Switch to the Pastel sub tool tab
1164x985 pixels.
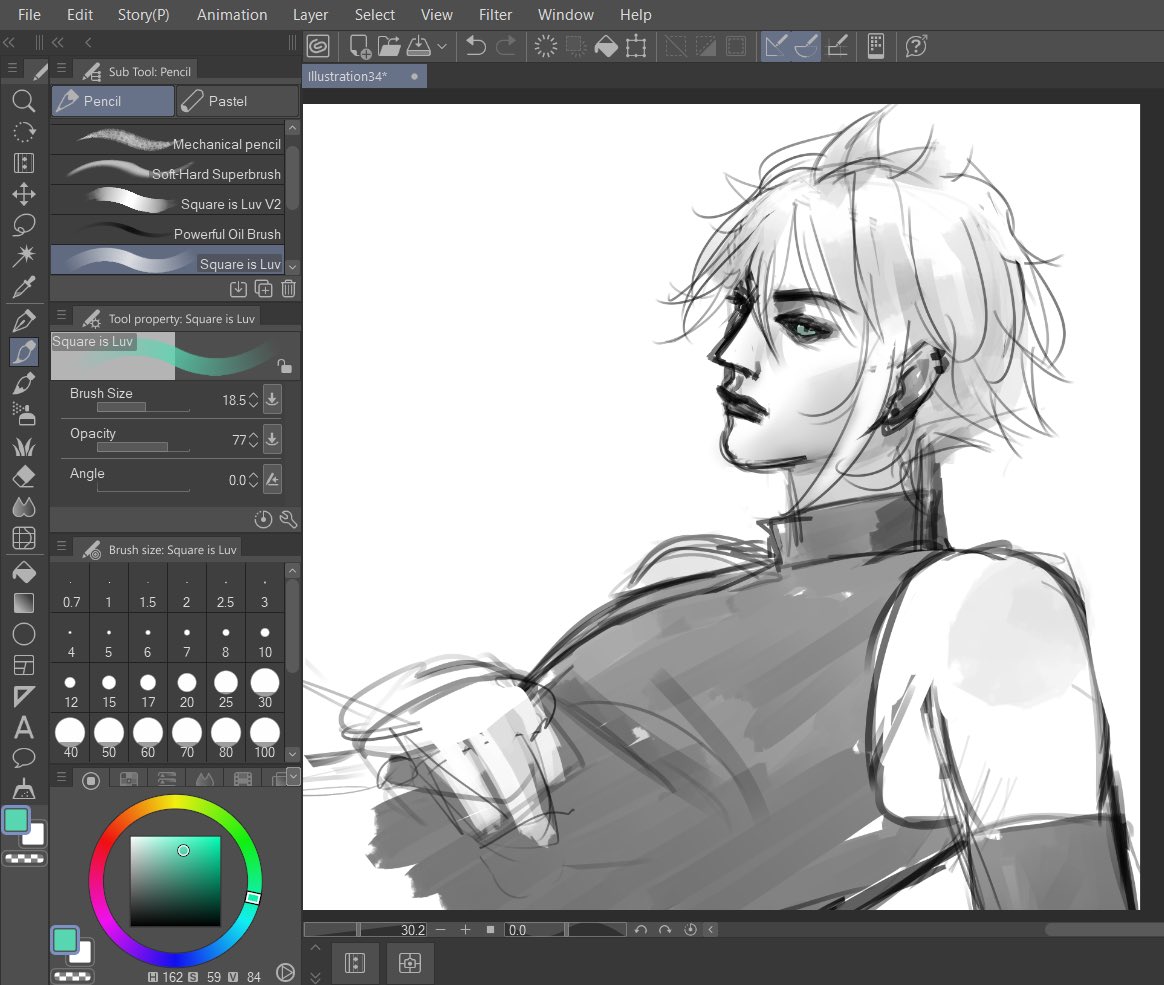click(237, 101)
